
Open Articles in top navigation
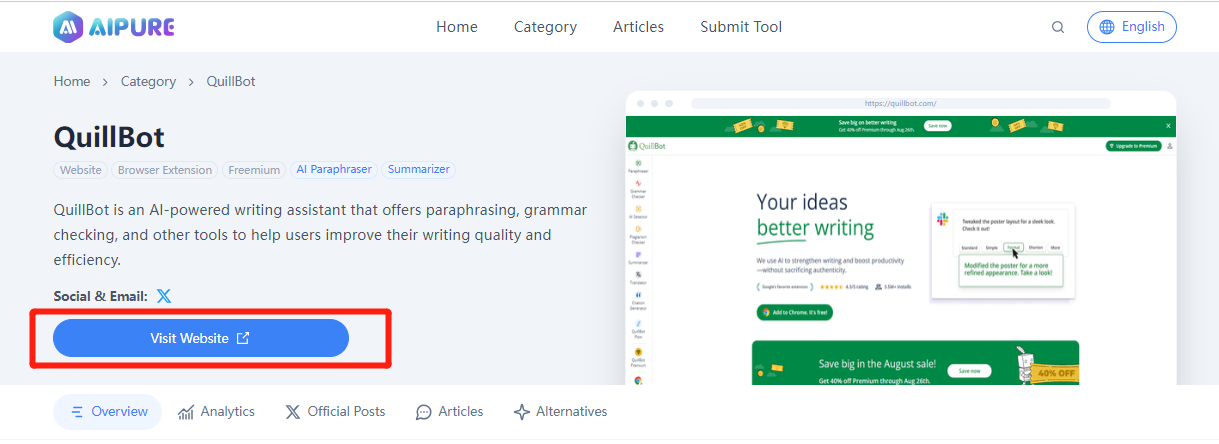(x=638, y=27)
